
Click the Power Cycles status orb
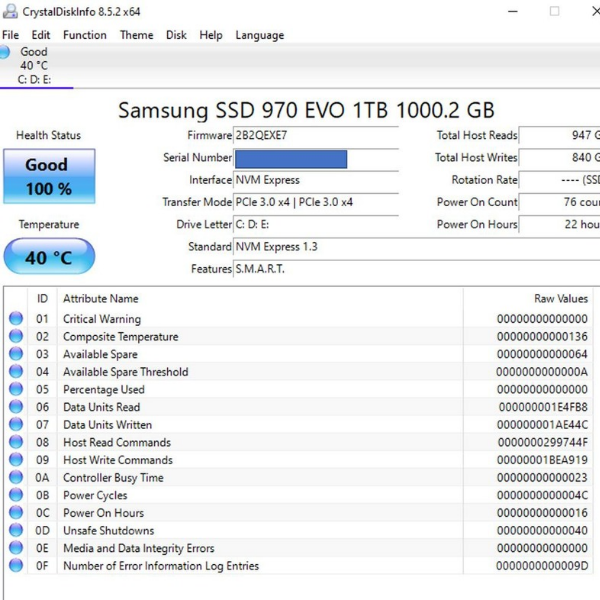click(16, 495)
